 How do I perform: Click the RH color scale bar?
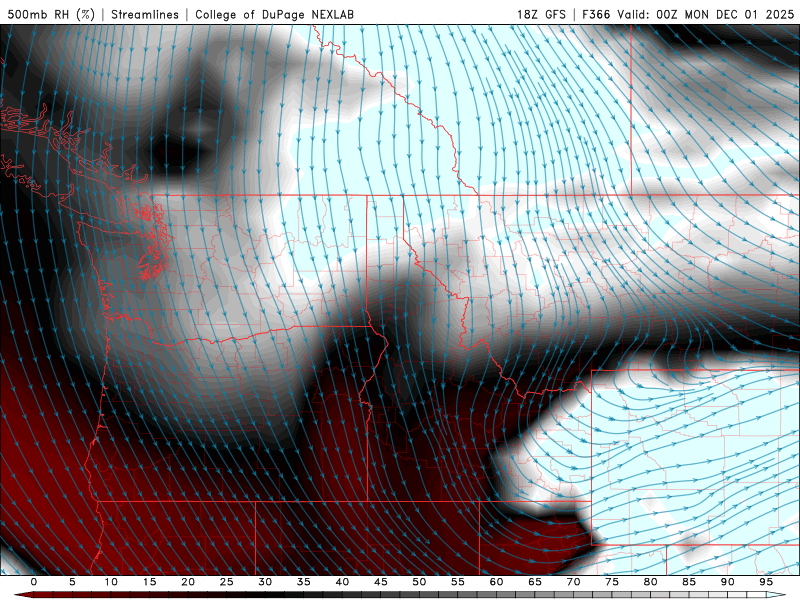(400, 595)
